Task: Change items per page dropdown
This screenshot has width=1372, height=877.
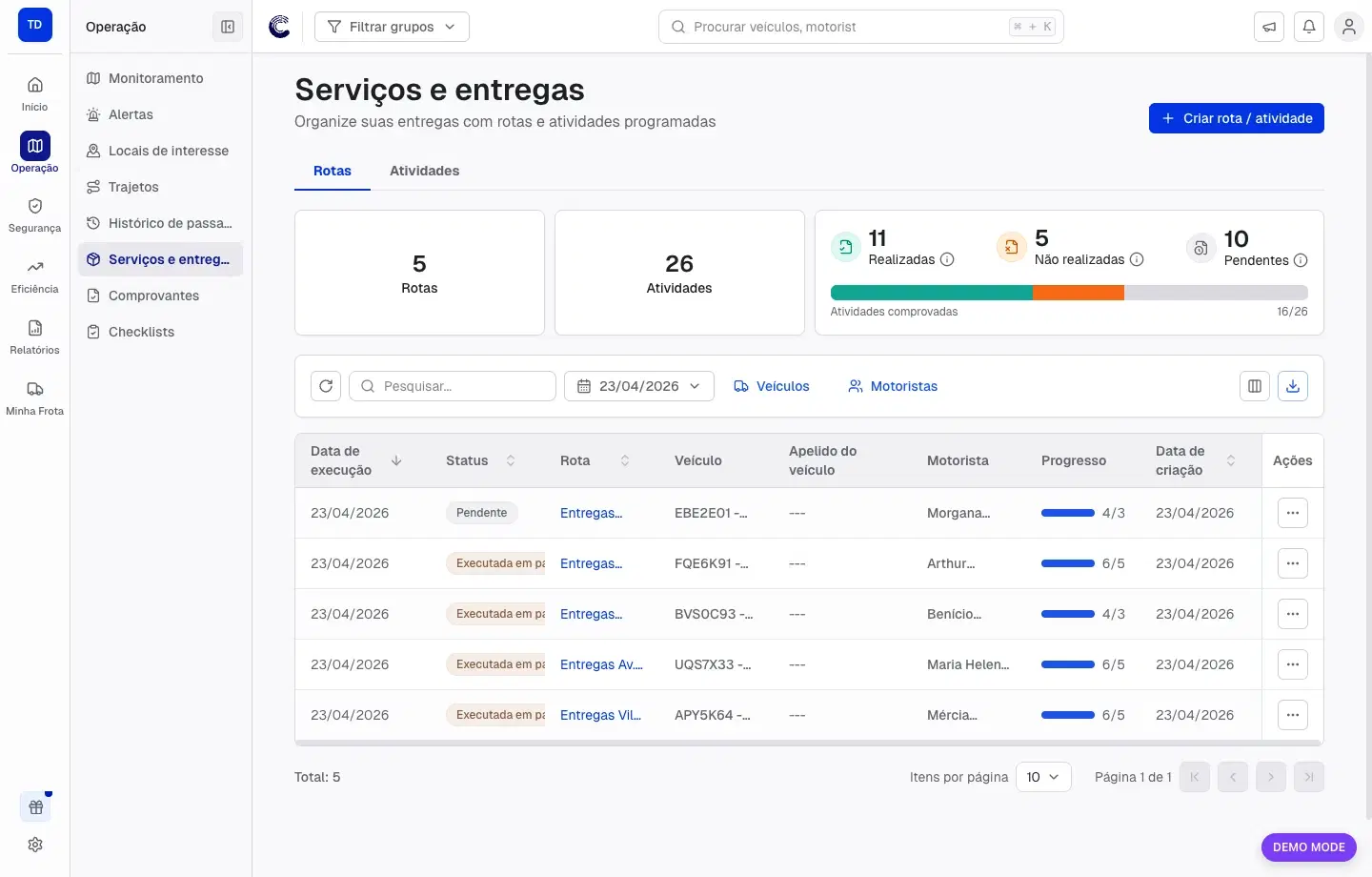Action: (1043, 777)
